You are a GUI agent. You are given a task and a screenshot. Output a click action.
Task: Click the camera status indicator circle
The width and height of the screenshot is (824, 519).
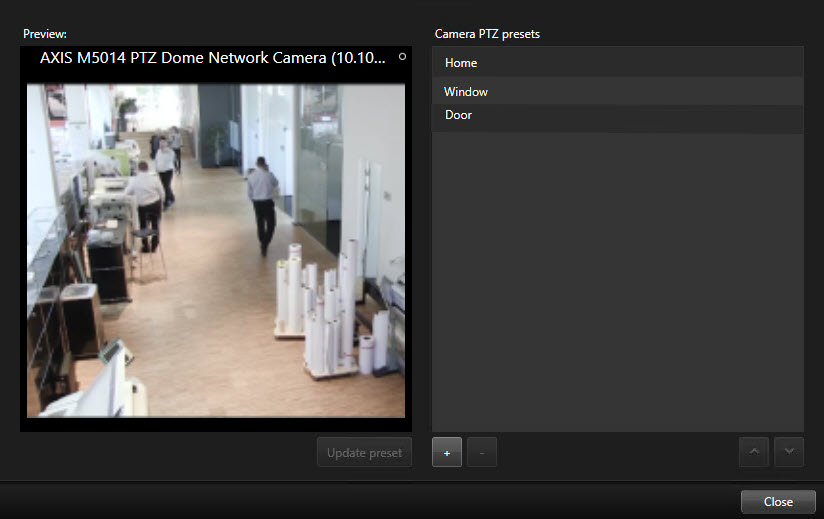click(x=402, y=57)
